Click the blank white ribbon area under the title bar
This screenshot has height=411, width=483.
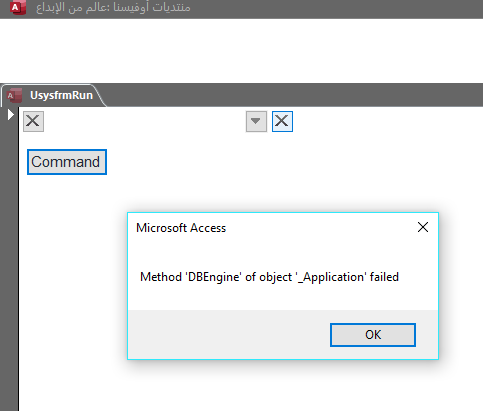click(x=241, y=51)
